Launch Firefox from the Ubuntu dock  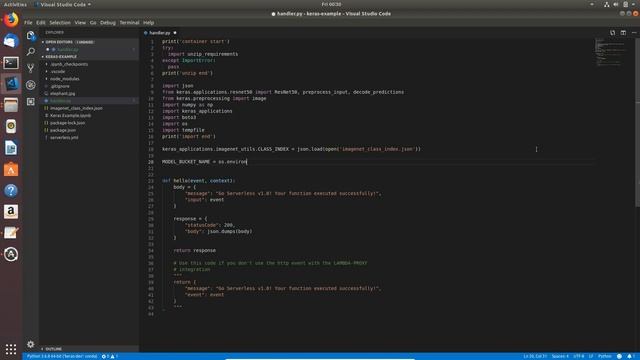tap(11, 20)
